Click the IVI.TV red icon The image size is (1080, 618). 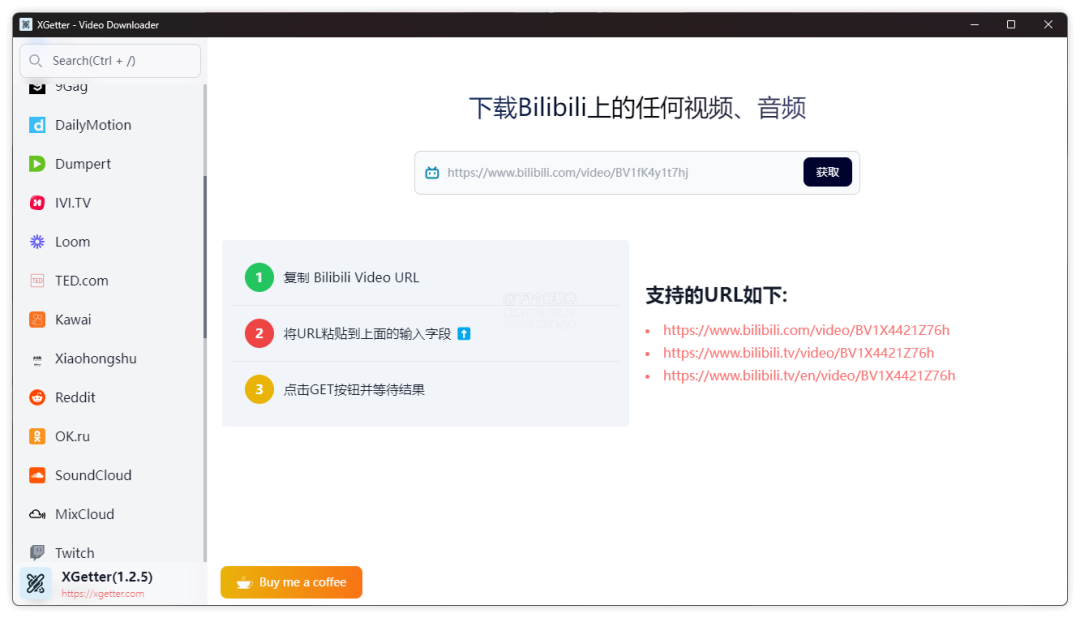click(x=37, y=203)
